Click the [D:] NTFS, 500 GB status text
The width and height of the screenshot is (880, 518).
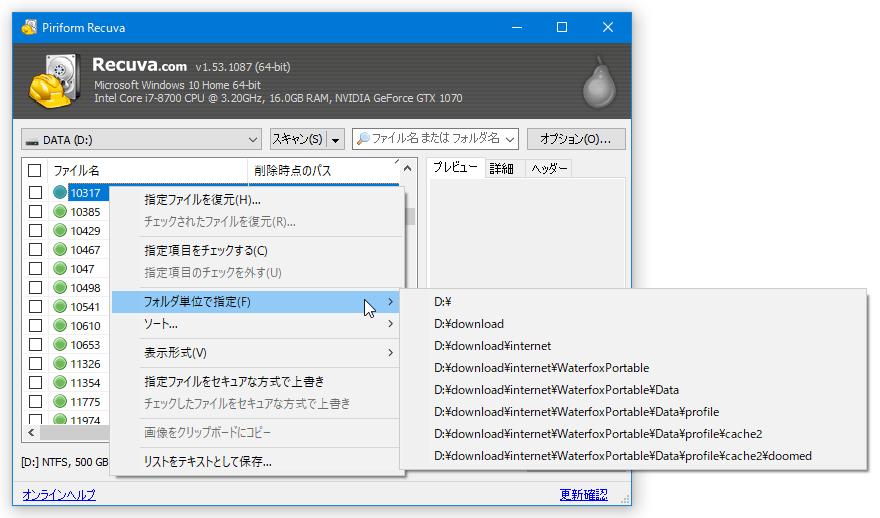[65, 462]
